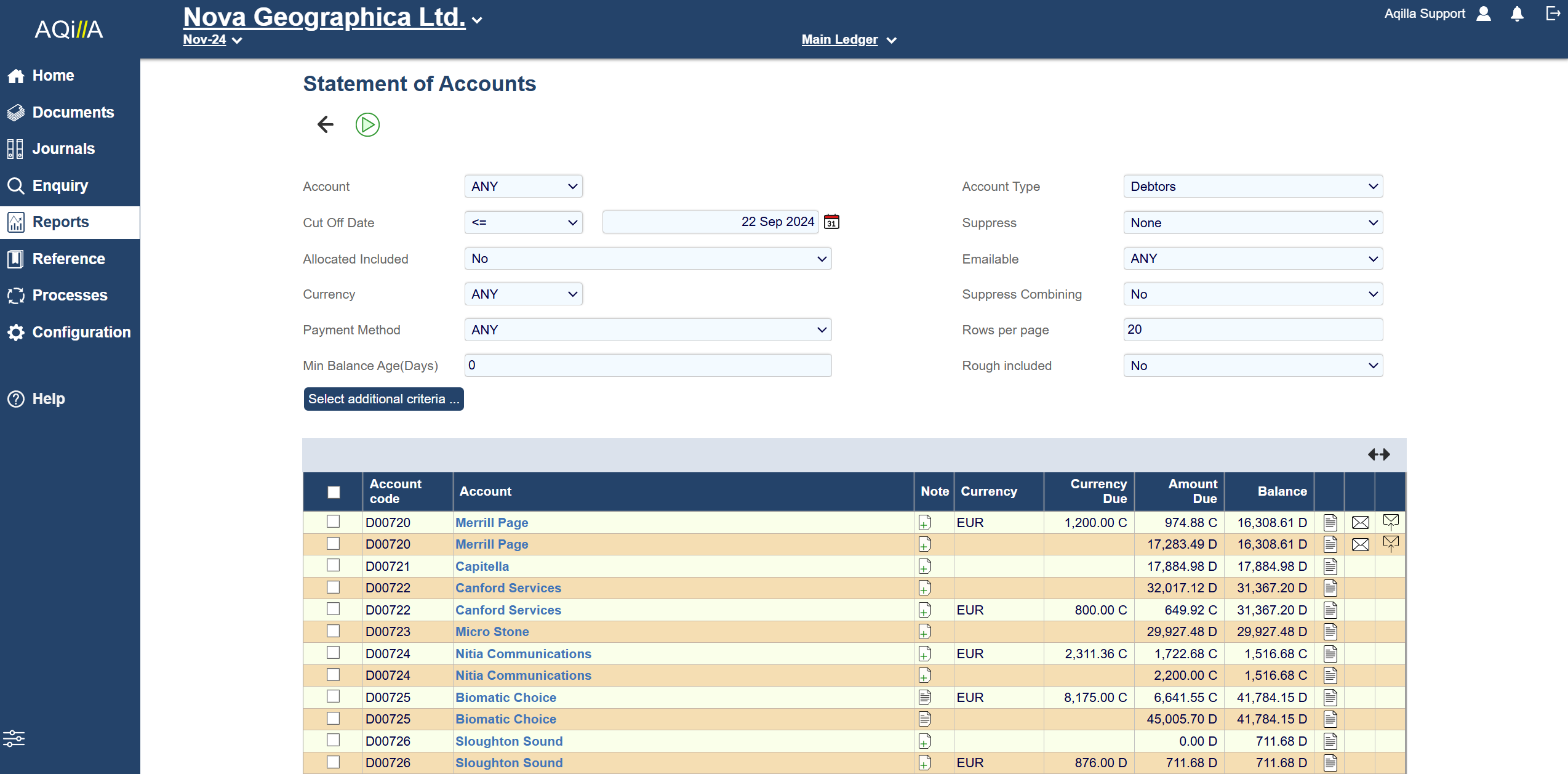Click the green run report icon

(x=367, y=125)
